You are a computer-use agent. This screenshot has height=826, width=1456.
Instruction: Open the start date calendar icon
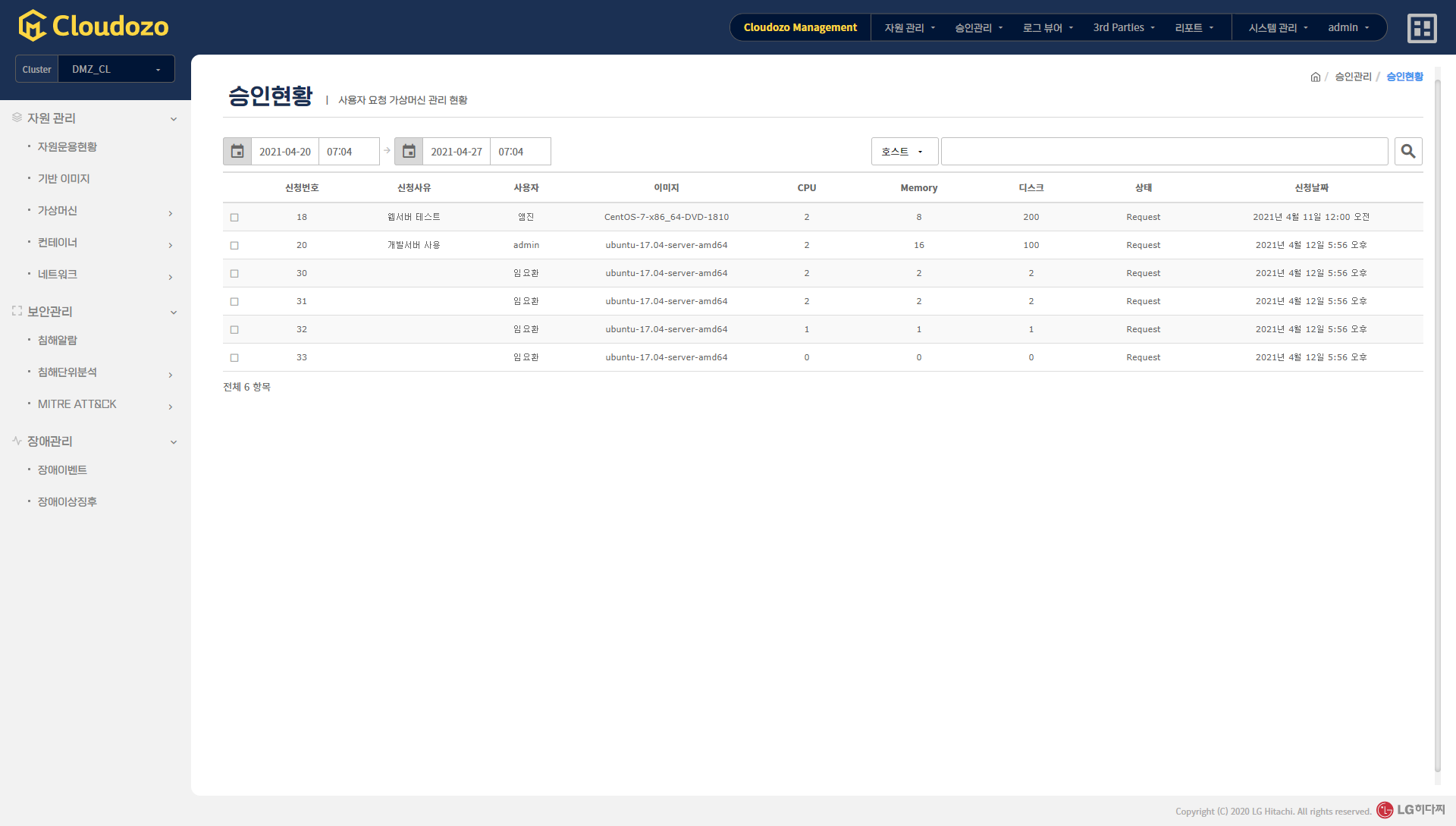pyautogui.click(x=237, y=152)
